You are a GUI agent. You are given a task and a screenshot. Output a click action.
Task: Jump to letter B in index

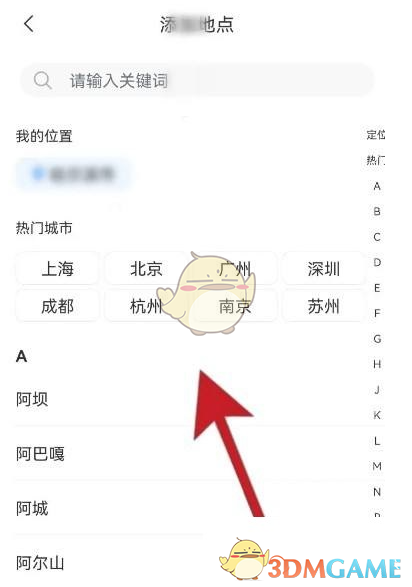point(377,212)
